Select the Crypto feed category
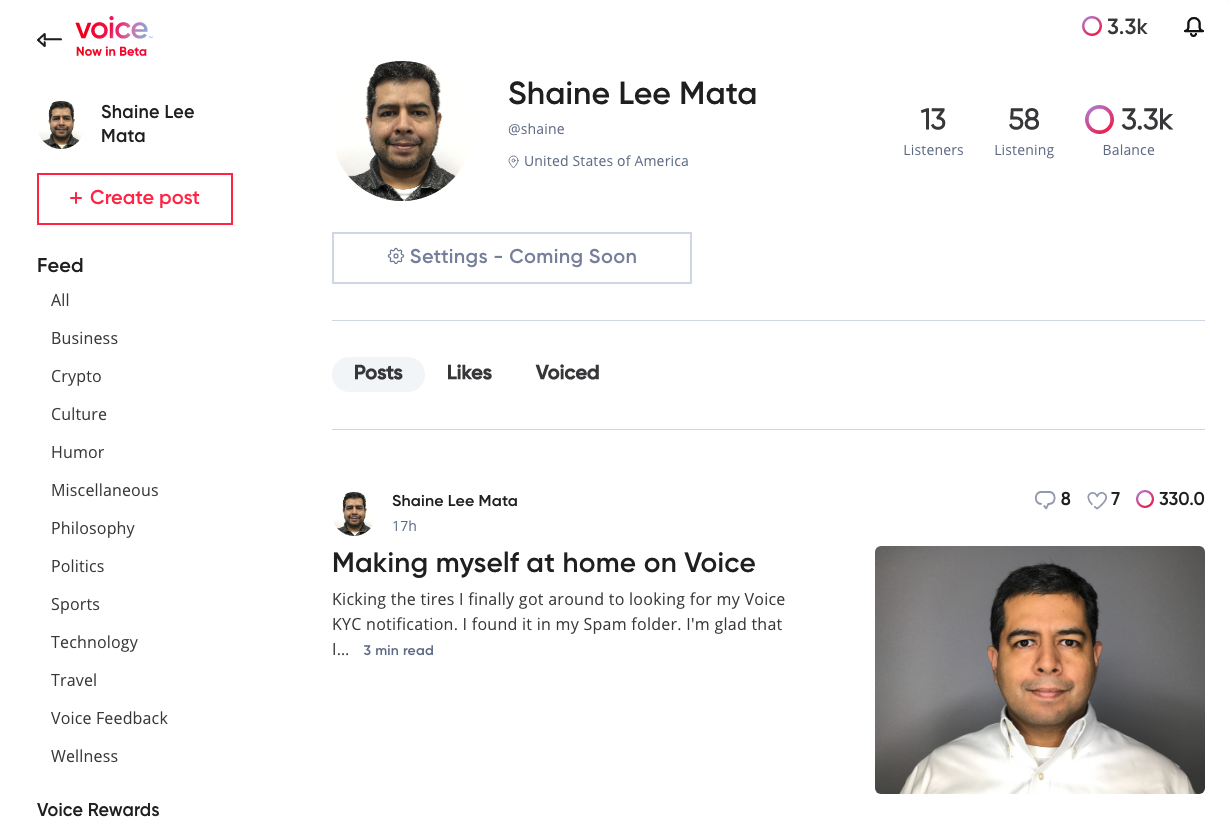Viewport: 1230px width, 837px height. (x=76, y=376)
